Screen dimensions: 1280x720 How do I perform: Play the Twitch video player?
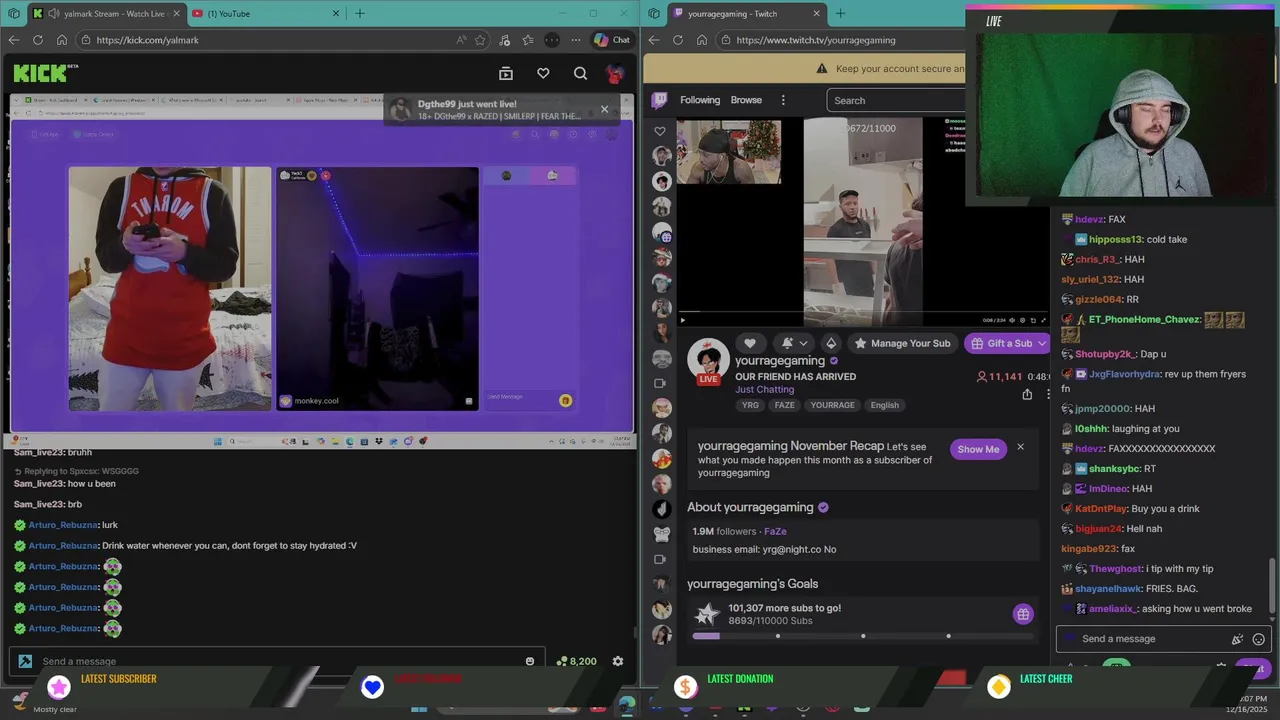(x=683, y=320)
